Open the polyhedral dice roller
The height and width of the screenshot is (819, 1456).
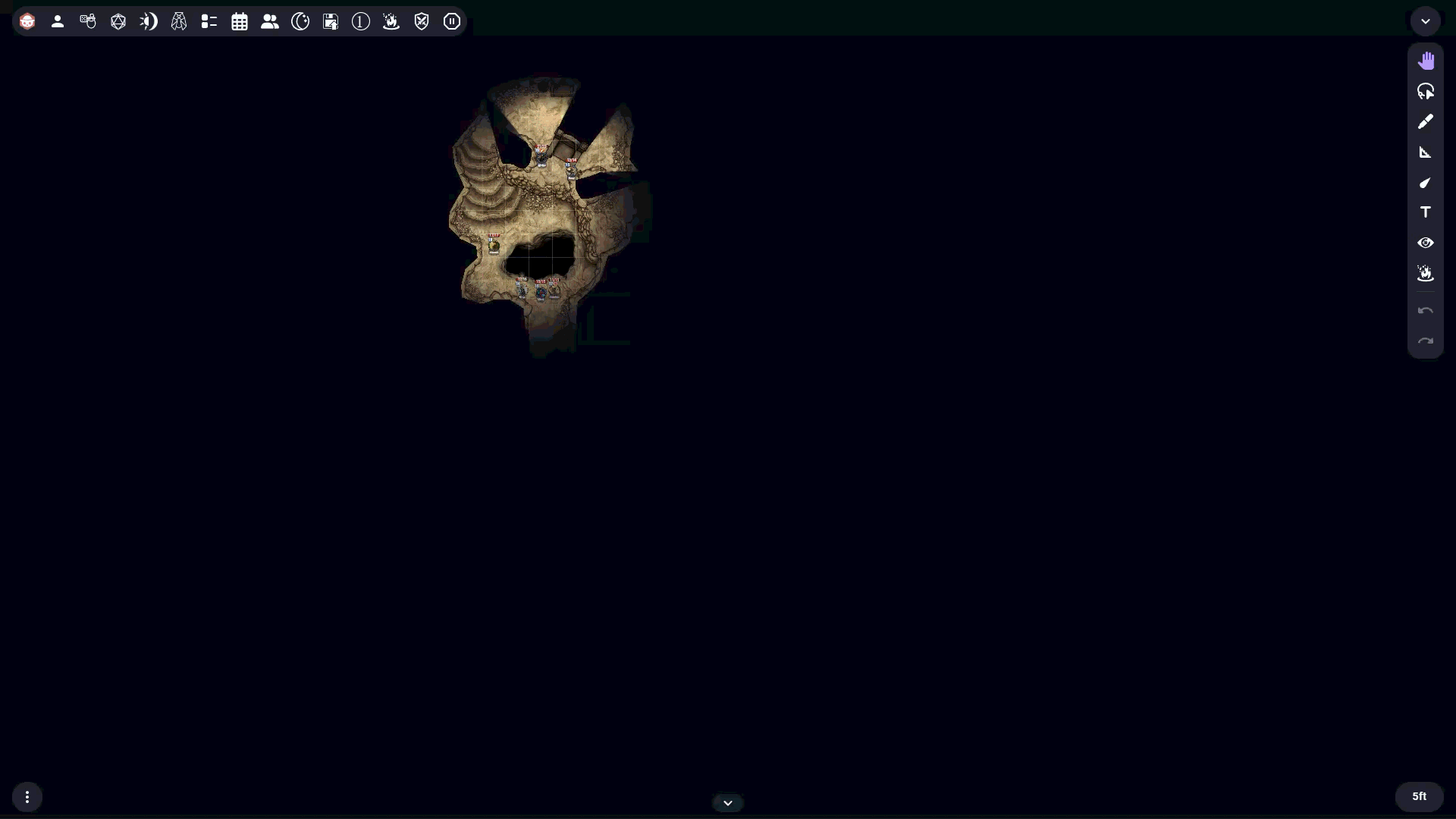(118, 21)
